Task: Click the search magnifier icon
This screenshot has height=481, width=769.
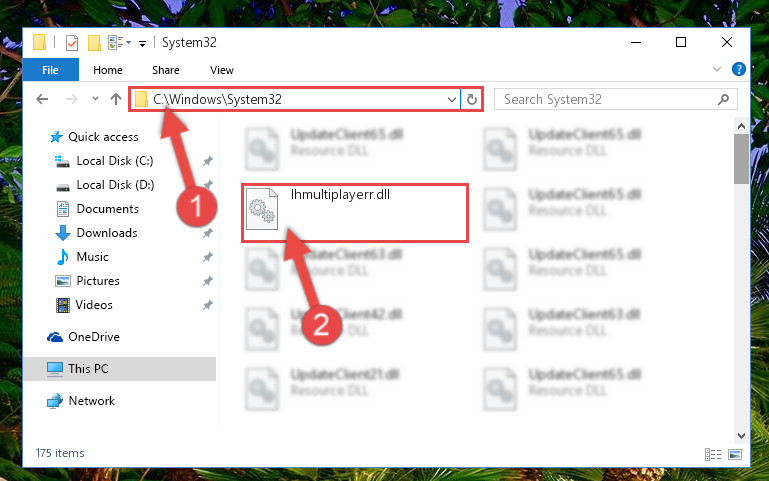Action: (723, 100)
